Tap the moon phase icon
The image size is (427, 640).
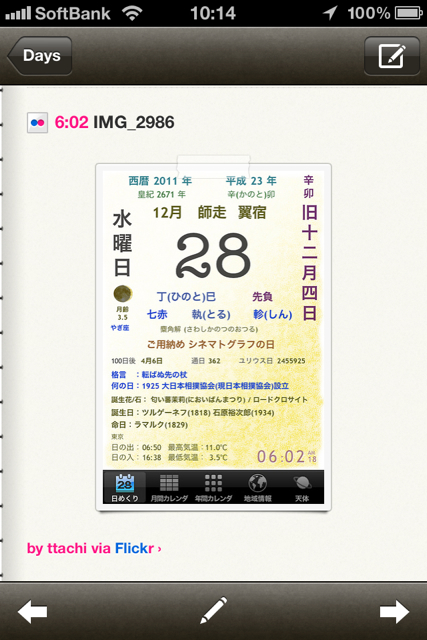pyautogui.click(x=122, y=293)
